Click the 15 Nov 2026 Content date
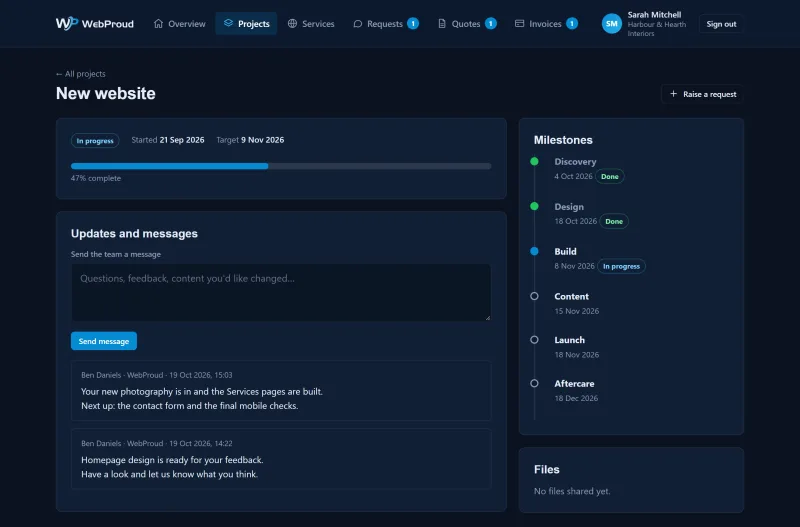 [577, 311]
